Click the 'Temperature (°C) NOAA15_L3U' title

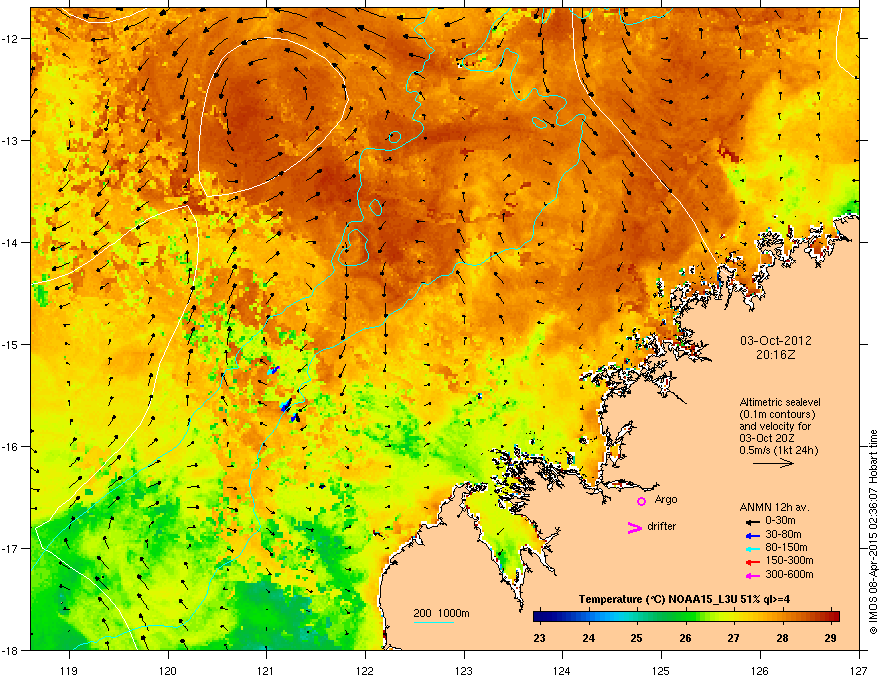pyautogui.click(x=659, y=599)
